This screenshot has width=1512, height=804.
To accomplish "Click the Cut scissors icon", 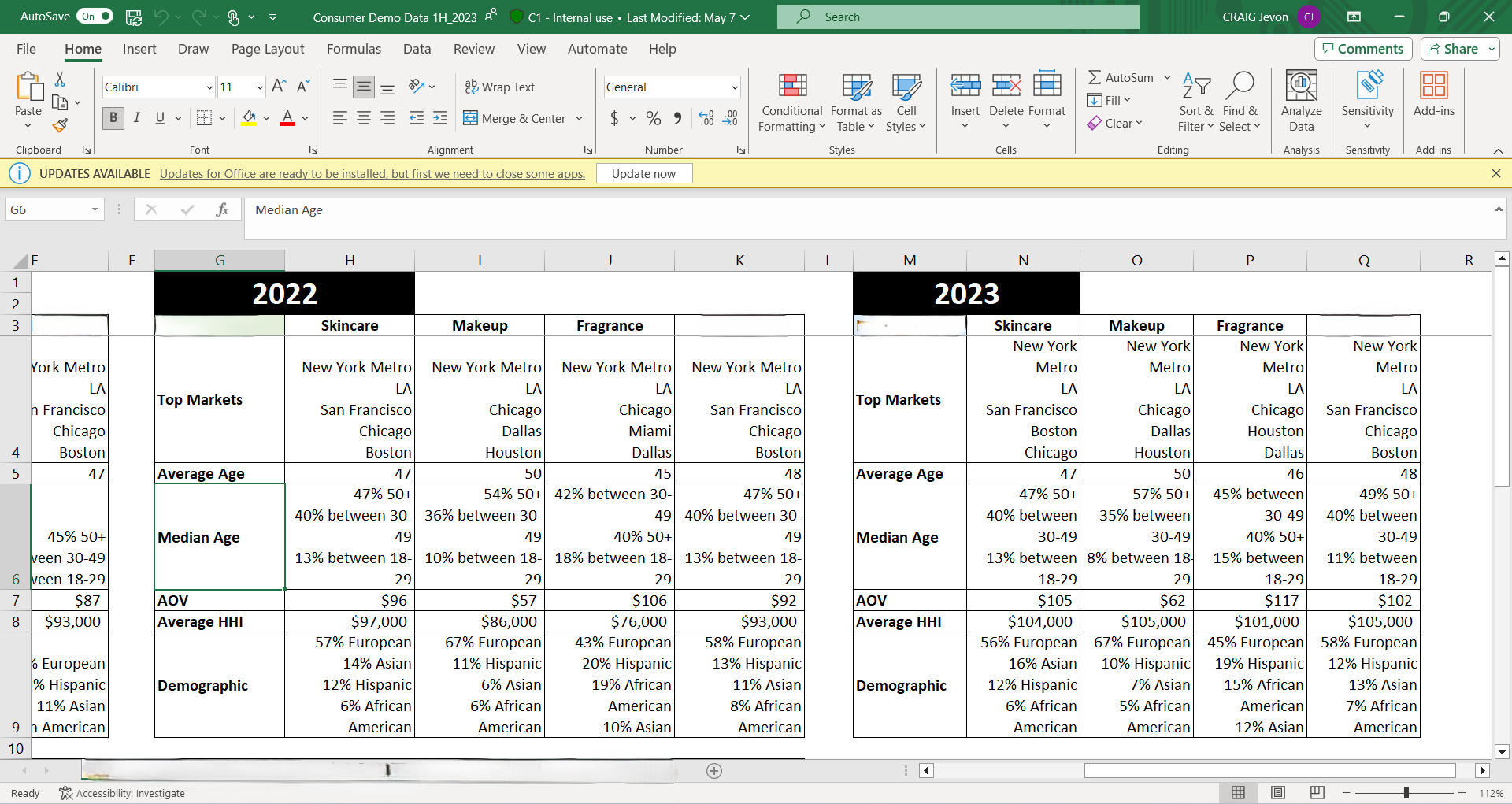I will click(x=60, y=80).
